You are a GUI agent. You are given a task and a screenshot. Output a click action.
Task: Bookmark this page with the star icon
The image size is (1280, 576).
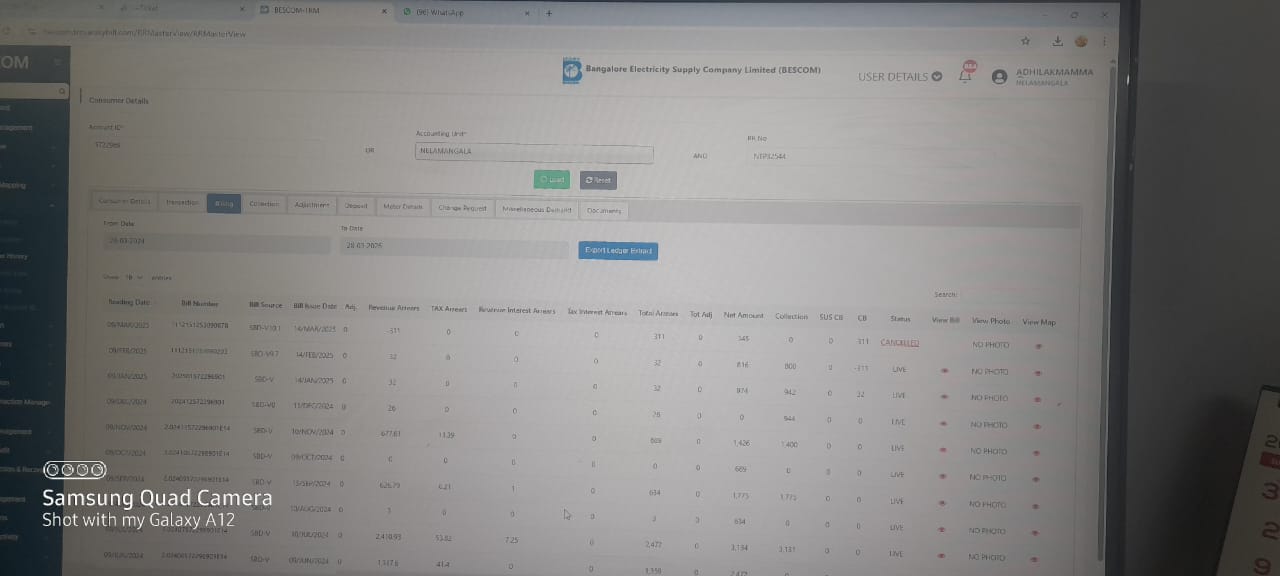[x=1025, y=41]
